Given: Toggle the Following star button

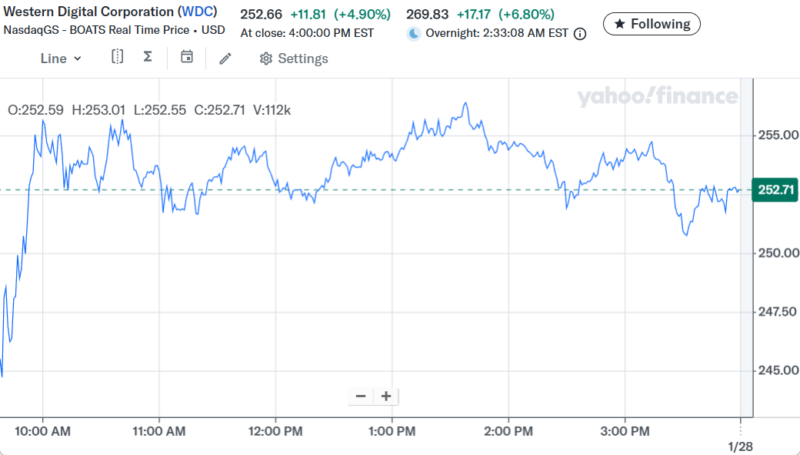Looking at the screenshot, I should [652, 23].
